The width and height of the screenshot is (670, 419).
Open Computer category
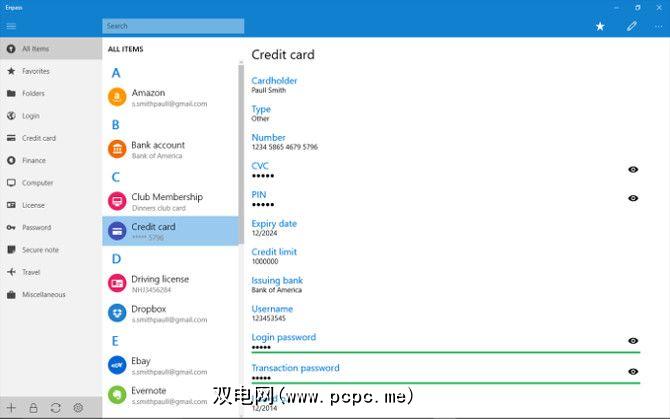(x=51, y=183)
